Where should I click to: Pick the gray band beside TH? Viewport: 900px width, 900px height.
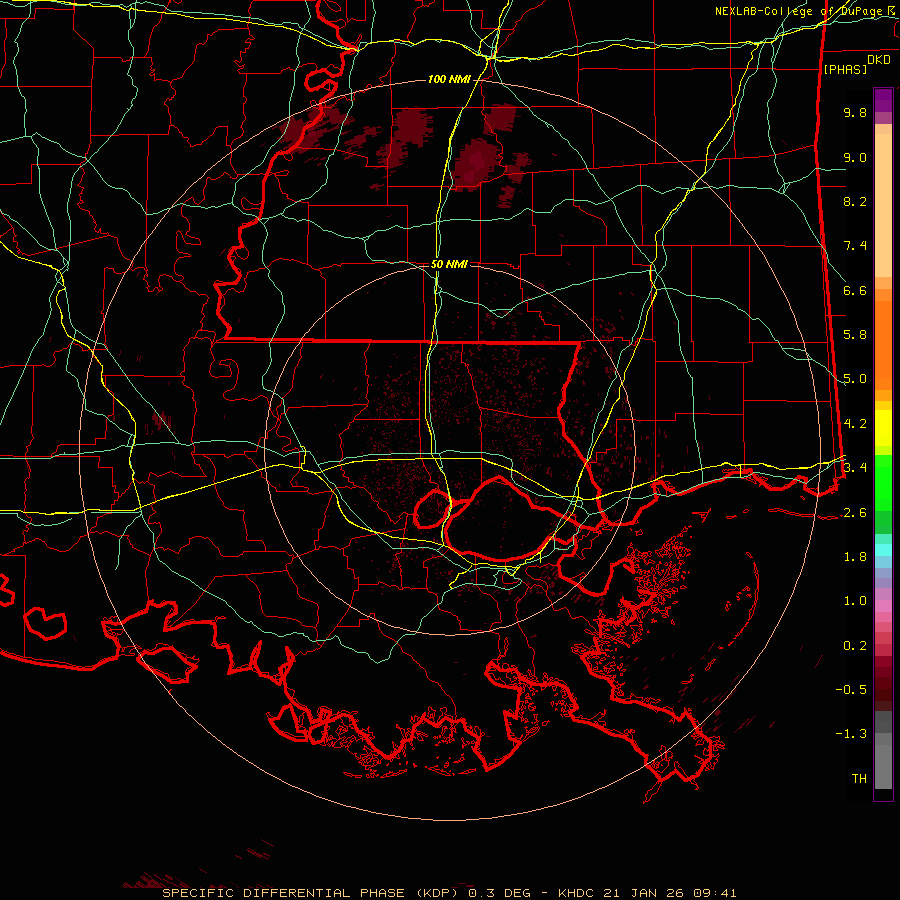coord(883,769)
